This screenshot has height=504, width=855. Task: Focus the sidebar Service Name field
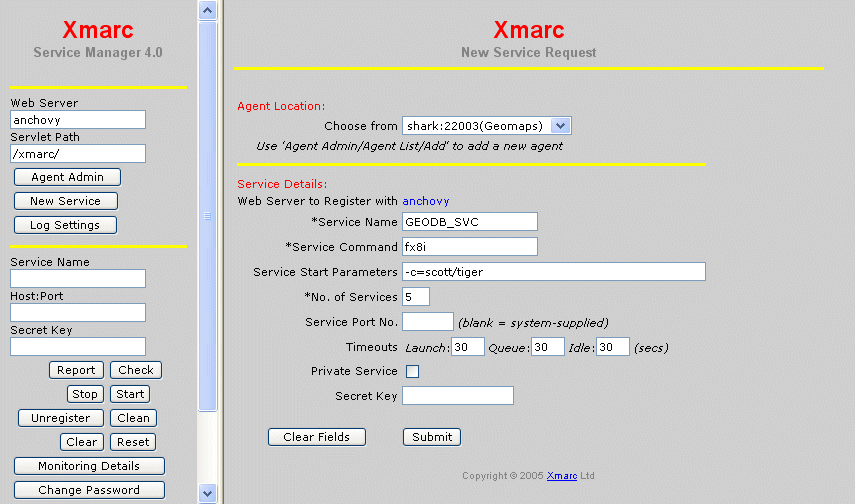[x=78, y=279]
